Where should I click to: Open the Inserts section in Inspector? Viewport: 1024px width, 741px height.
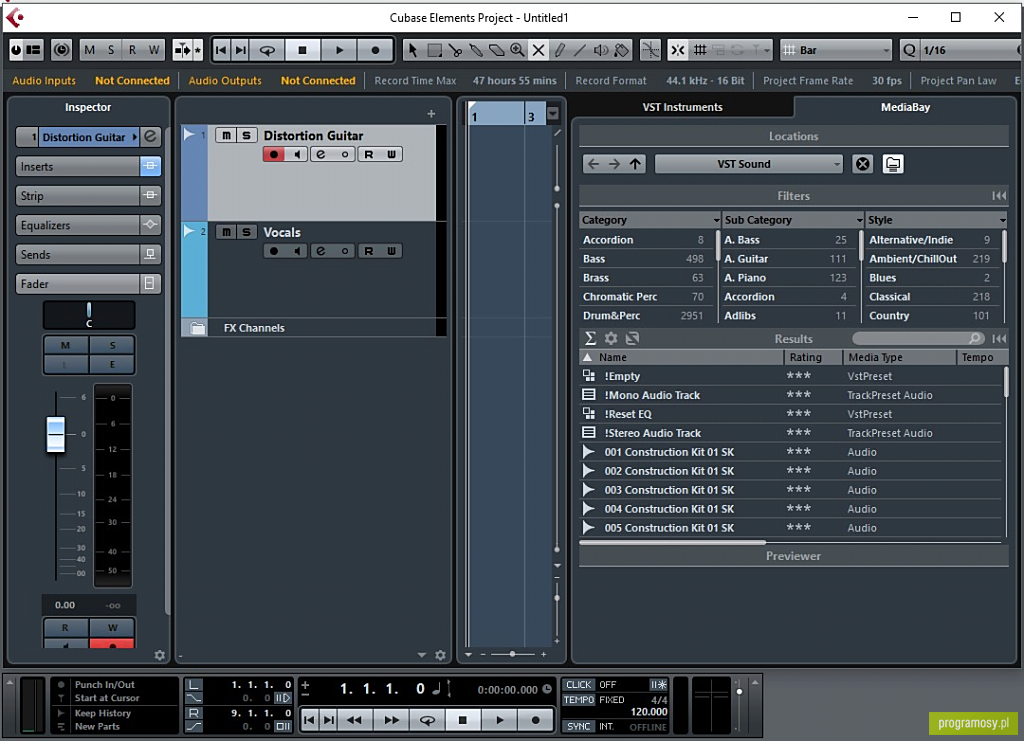click(77, 166)
